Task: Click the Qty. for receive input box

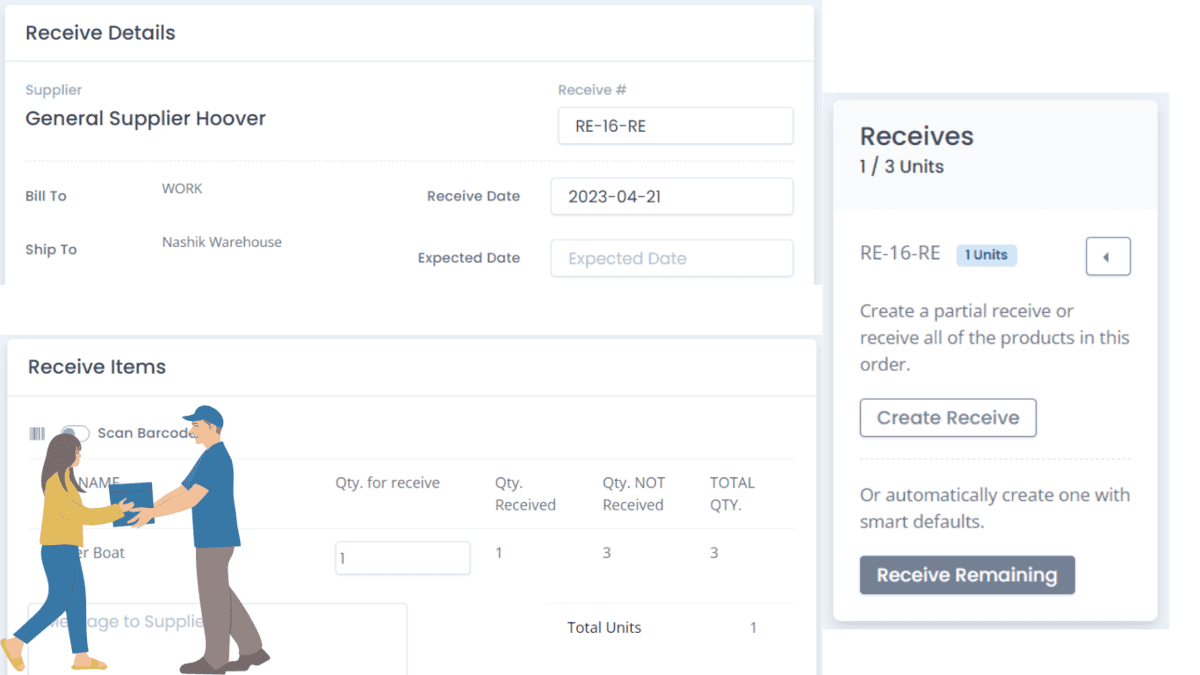Action: [x=402, y=557]
